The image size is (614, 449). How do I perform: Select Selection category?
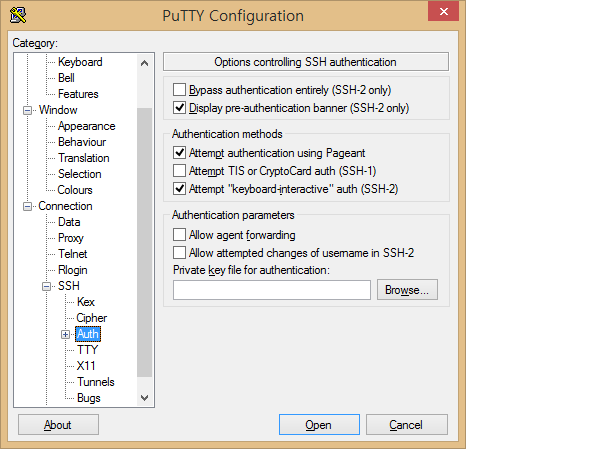tap(79, 174)
